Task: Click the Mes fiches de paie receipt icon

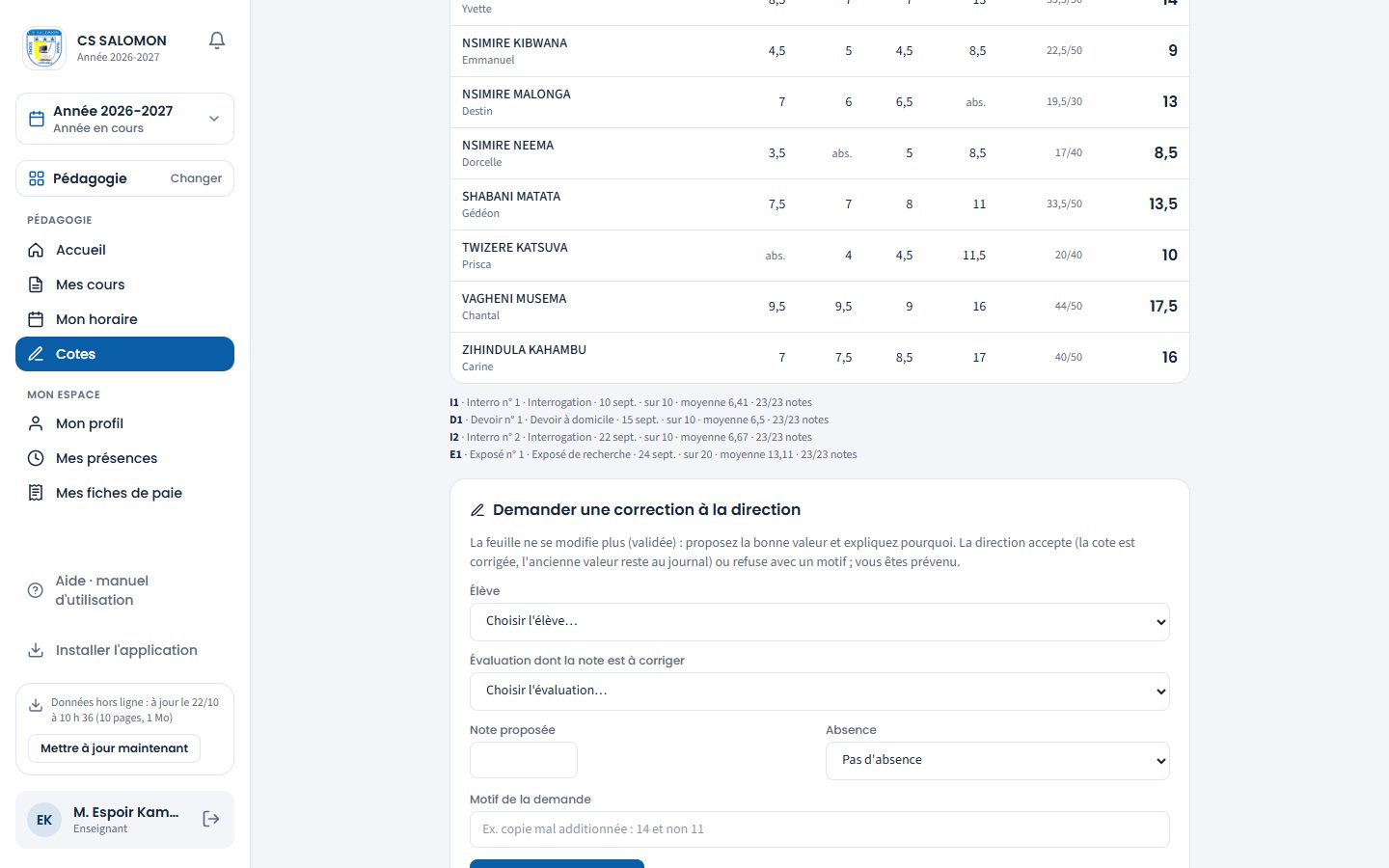Action: (36, 493)
